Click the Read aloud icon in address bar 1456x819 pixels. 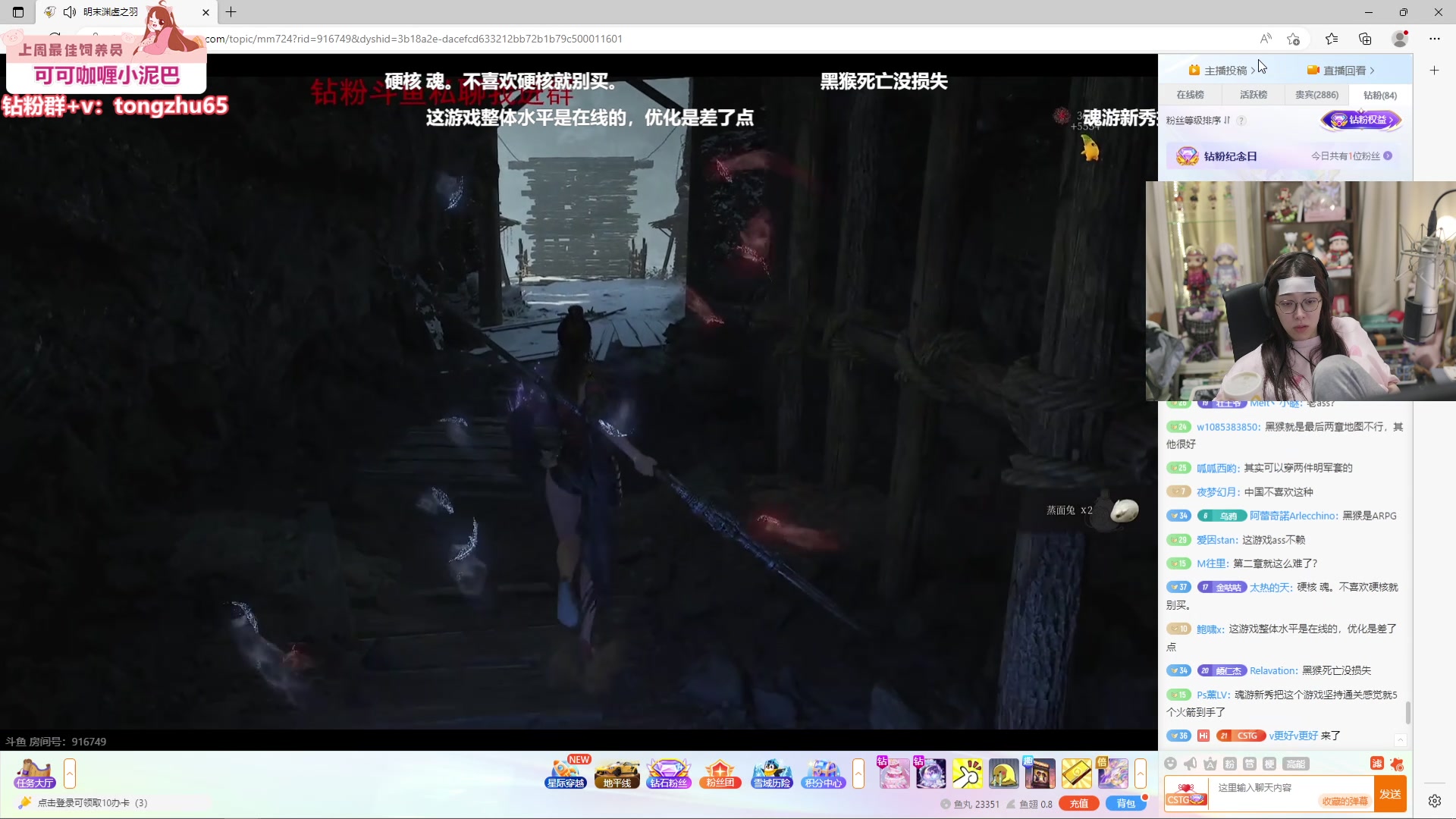1266,39
